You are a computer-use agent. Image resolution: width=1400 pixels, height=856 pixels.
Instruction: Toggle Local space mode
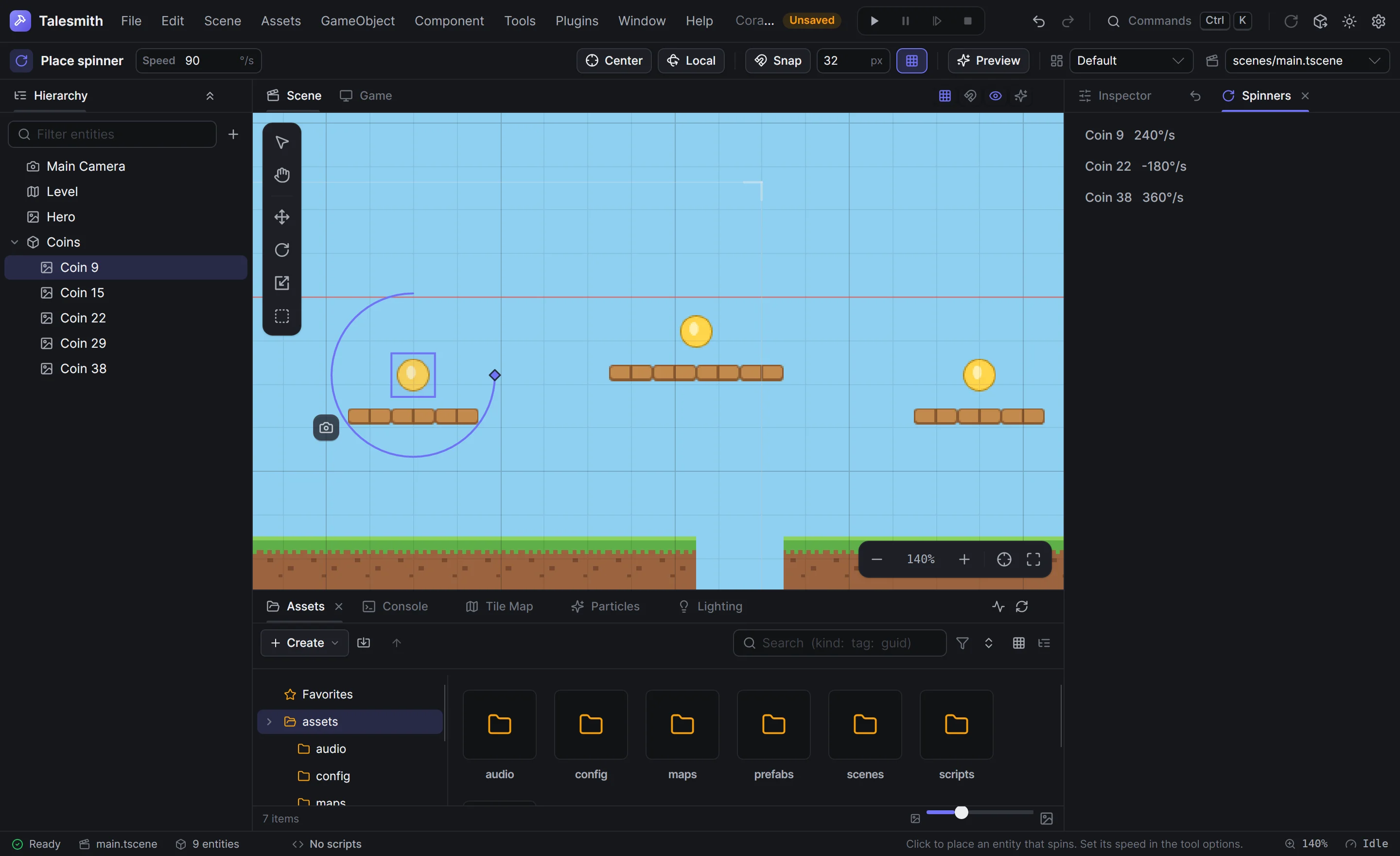[x=691, y=60]
